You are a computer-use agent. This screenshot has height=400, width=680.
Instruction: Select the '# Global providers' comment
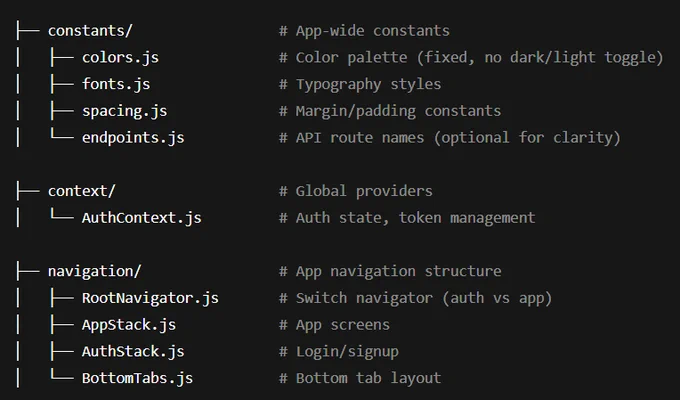pos(356,191)
